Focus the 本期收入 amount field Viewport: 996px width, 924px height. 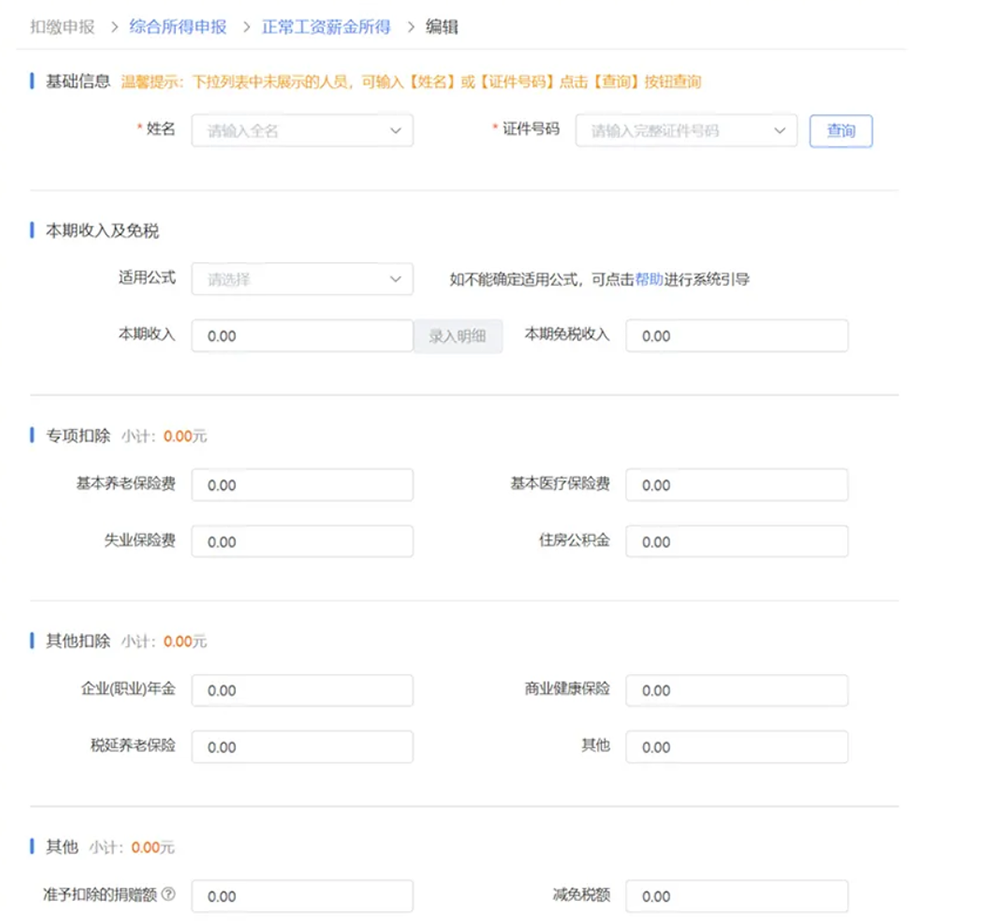[x=302, y=336]
